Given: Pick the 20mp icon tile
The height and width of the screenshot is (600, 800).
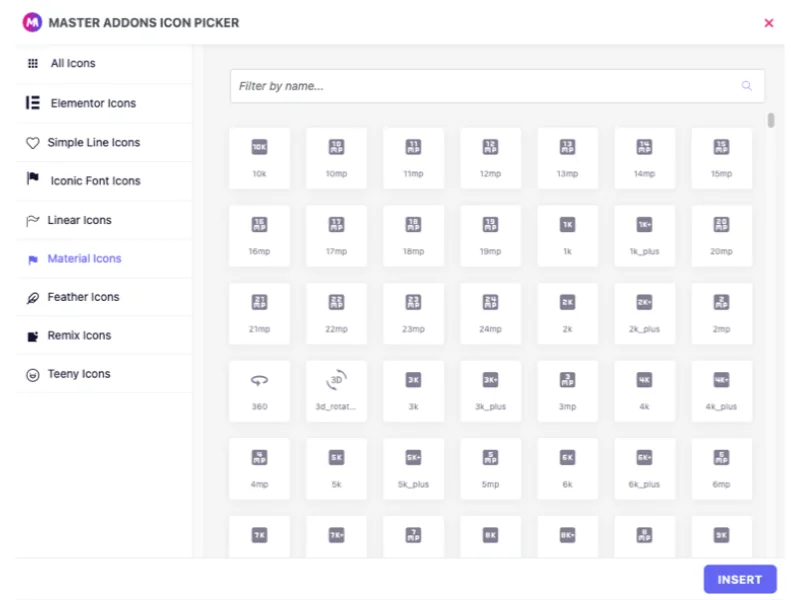Looking at the screenshot, I should tap(721, 236).
